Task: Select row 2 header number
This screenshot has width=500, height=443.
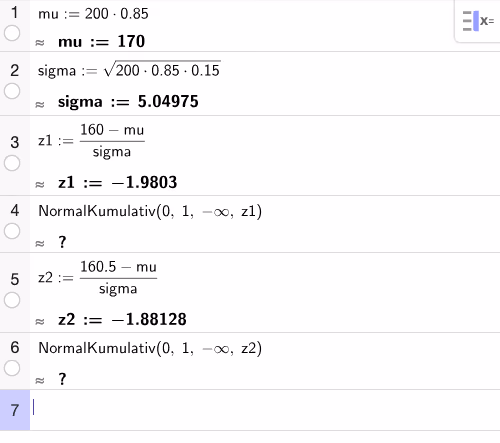Action: (x=14, y=71)
